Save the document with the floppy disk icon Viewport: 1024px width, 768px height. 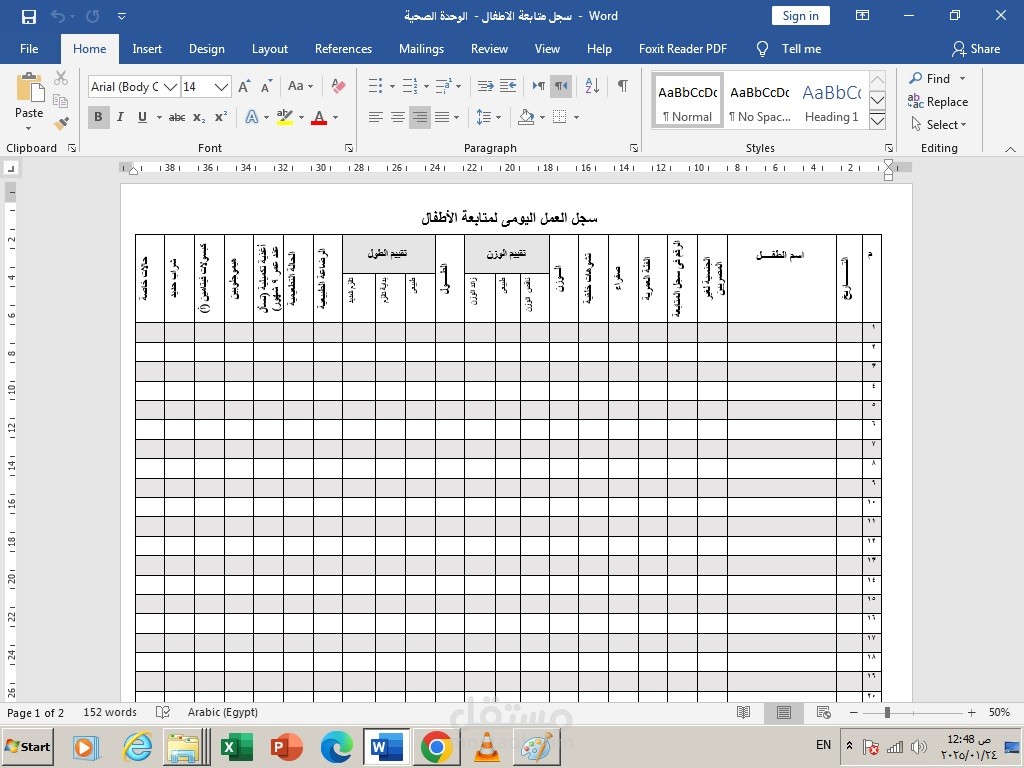point(29,16)
